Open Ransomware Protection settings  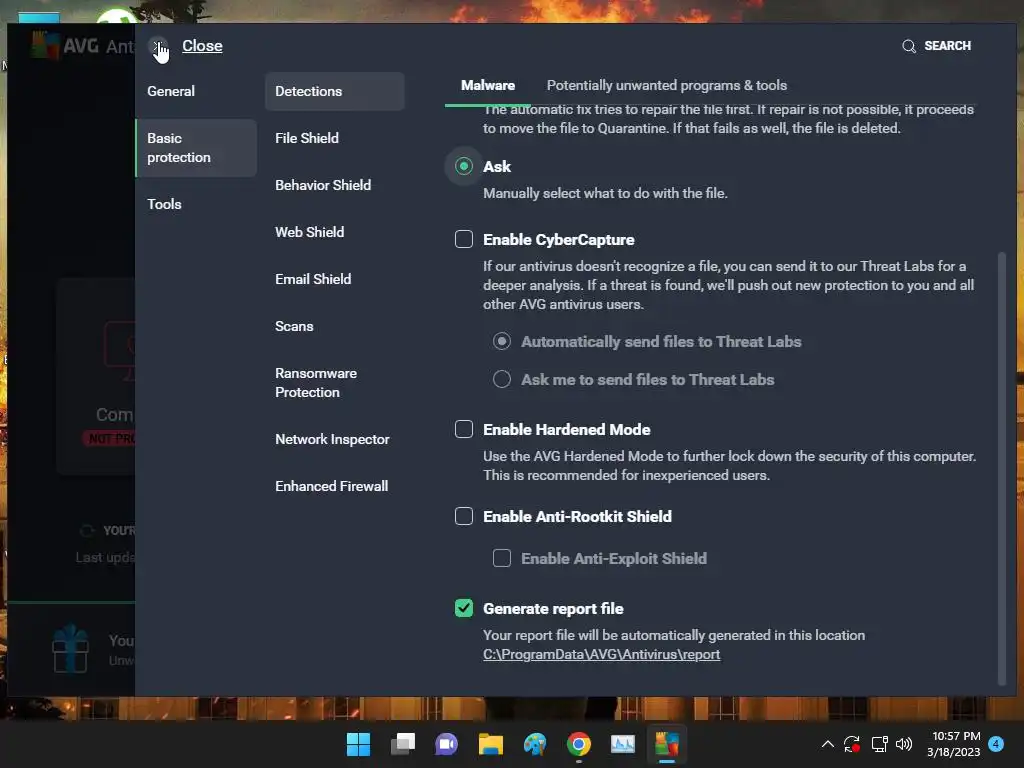[316, 383]
